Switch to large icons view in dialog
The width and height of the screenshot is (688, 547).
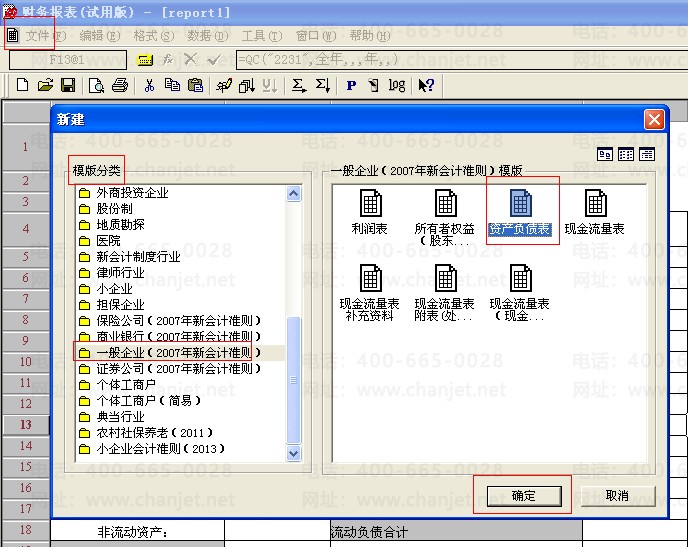coord(605,154)
